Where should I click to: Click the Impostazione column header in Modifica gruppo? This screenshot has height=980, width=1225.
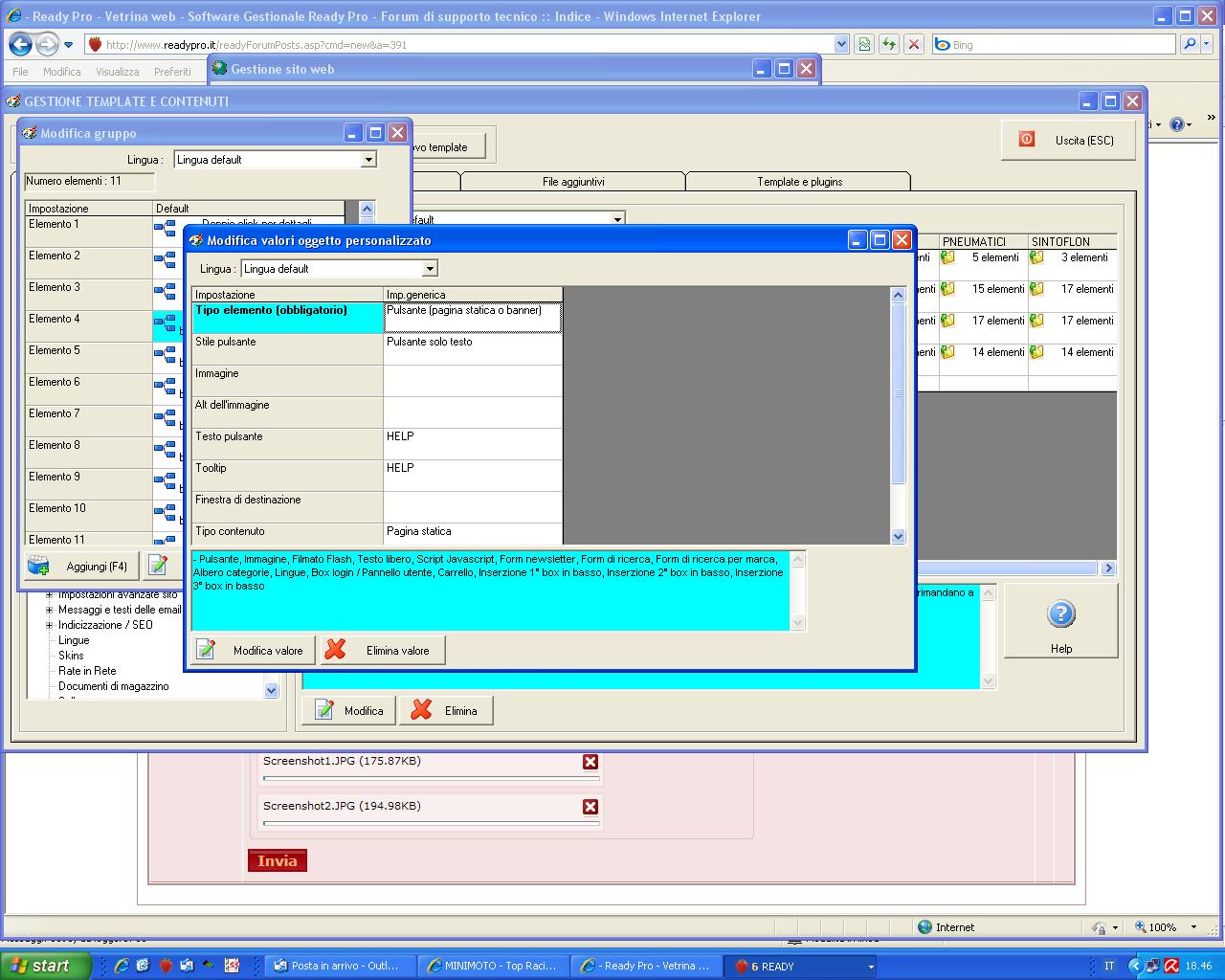click(x=89, y=208)
